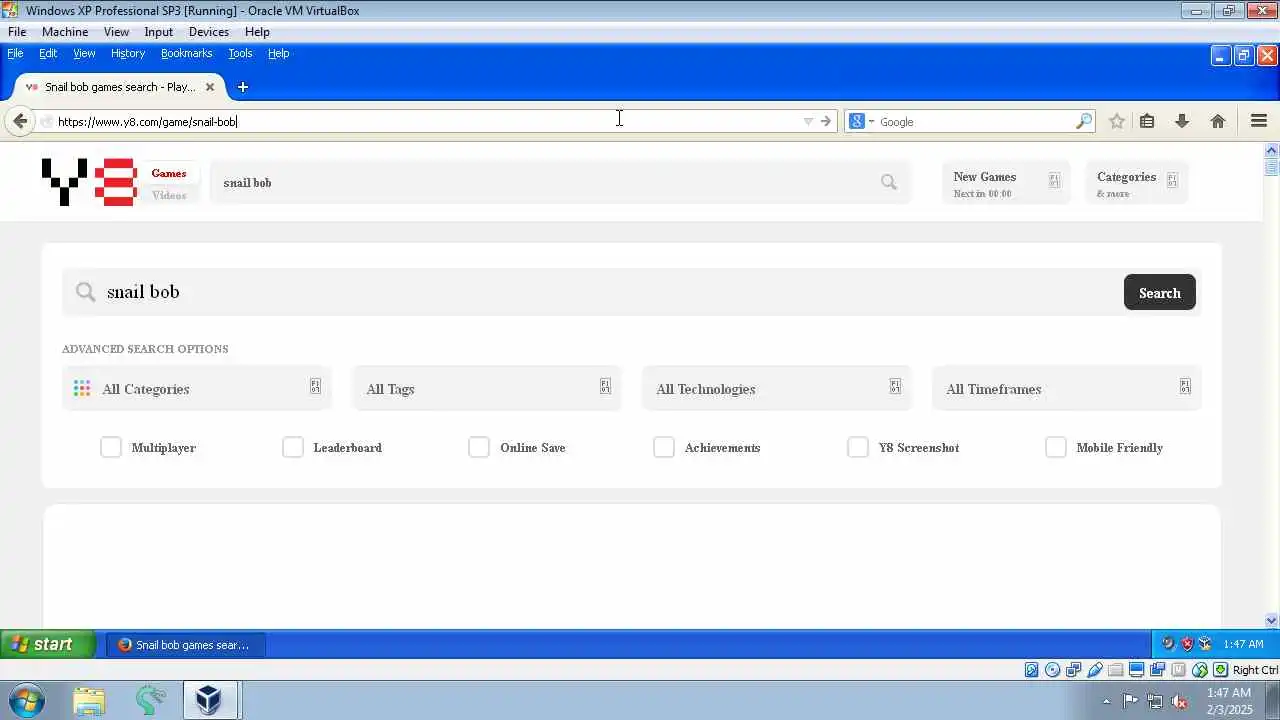Click the Videos link near logo

169,195
